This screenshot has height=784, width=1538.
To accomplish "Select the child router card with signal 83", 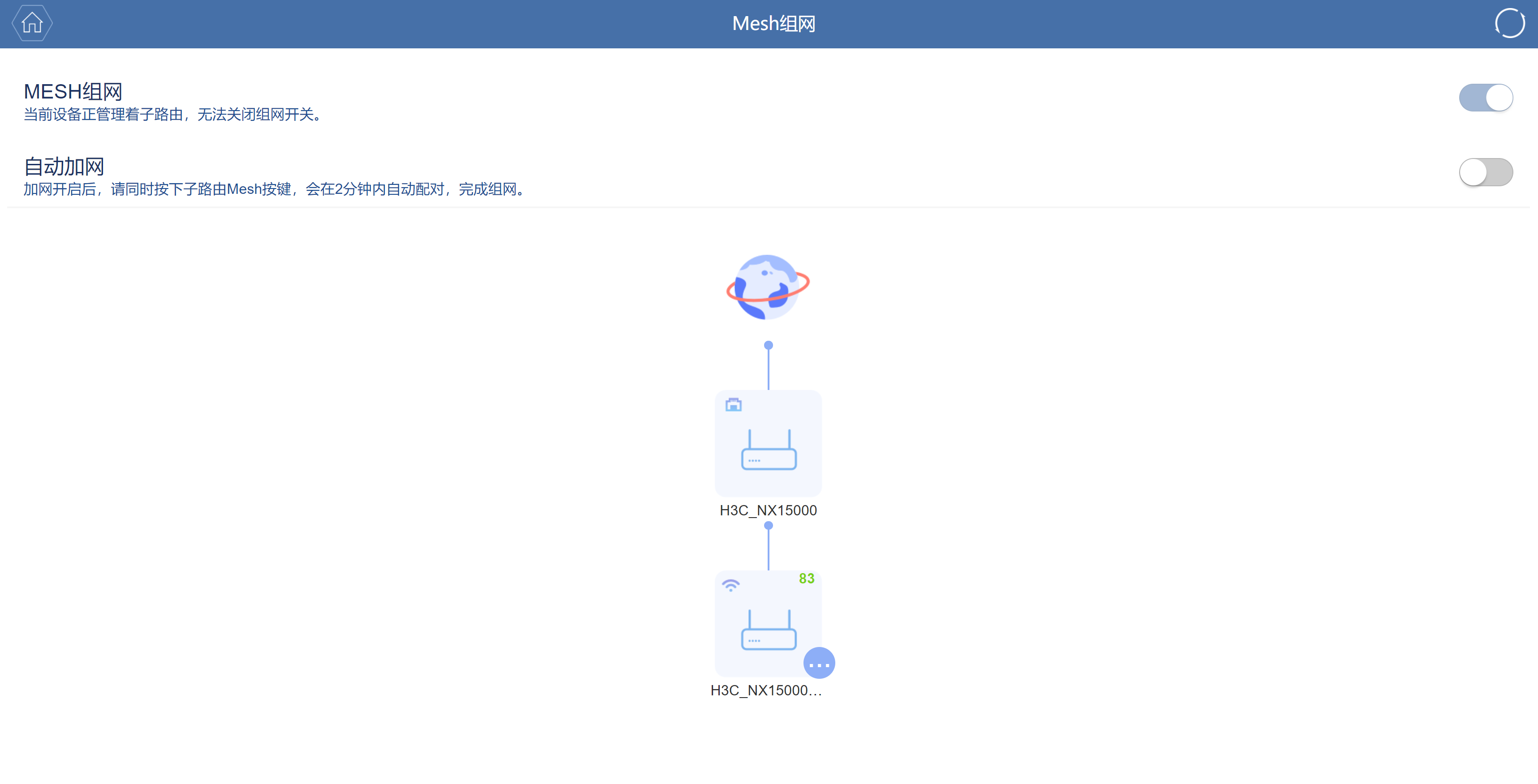I will 769,624.
